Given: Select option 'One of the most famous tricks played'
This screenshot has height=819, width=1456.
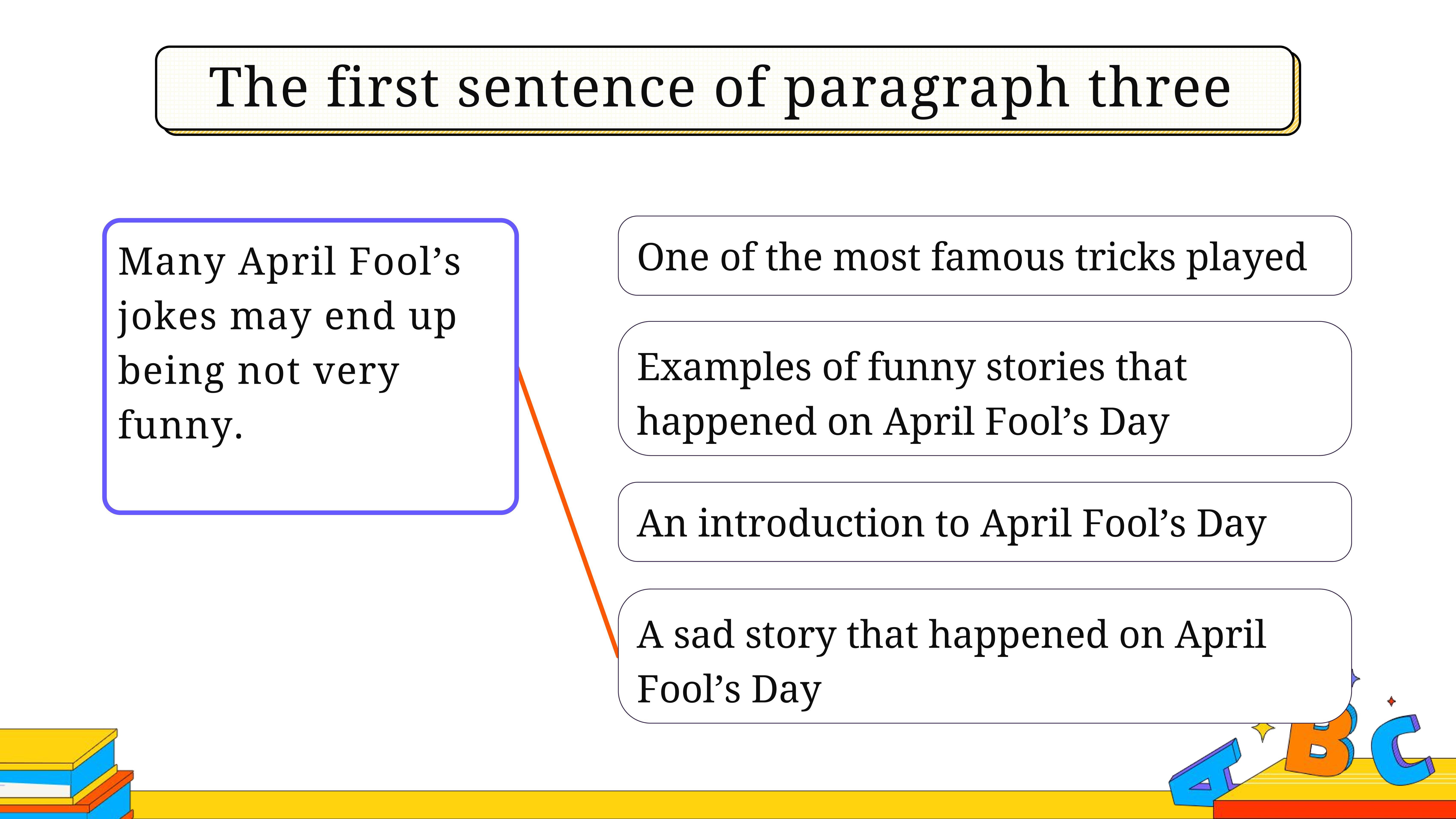Looking at the screenshot, I should point(985,255).
